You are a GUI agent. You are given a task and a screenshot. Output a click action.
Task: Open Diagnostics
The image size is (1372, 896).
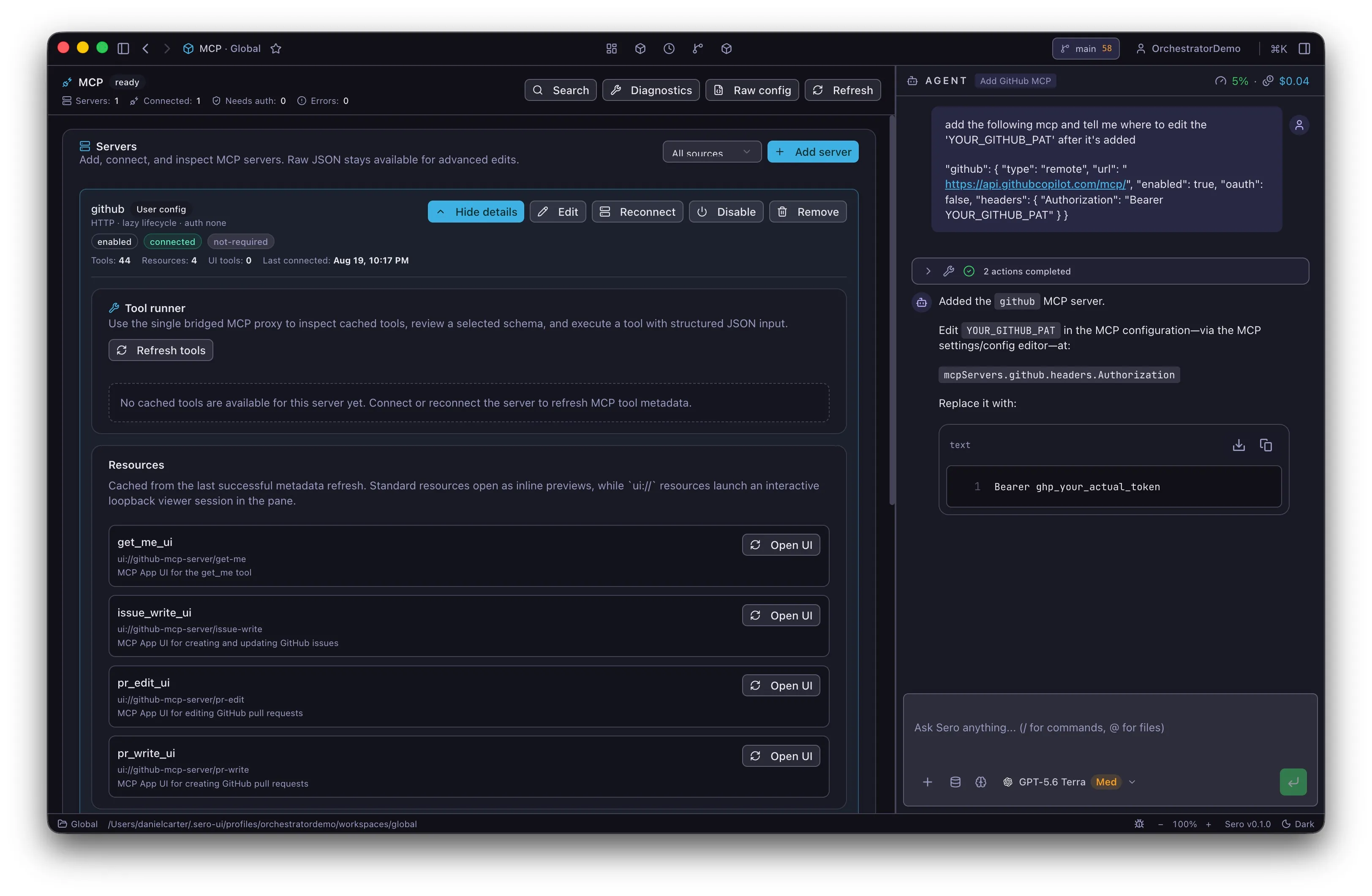[651, 90]
